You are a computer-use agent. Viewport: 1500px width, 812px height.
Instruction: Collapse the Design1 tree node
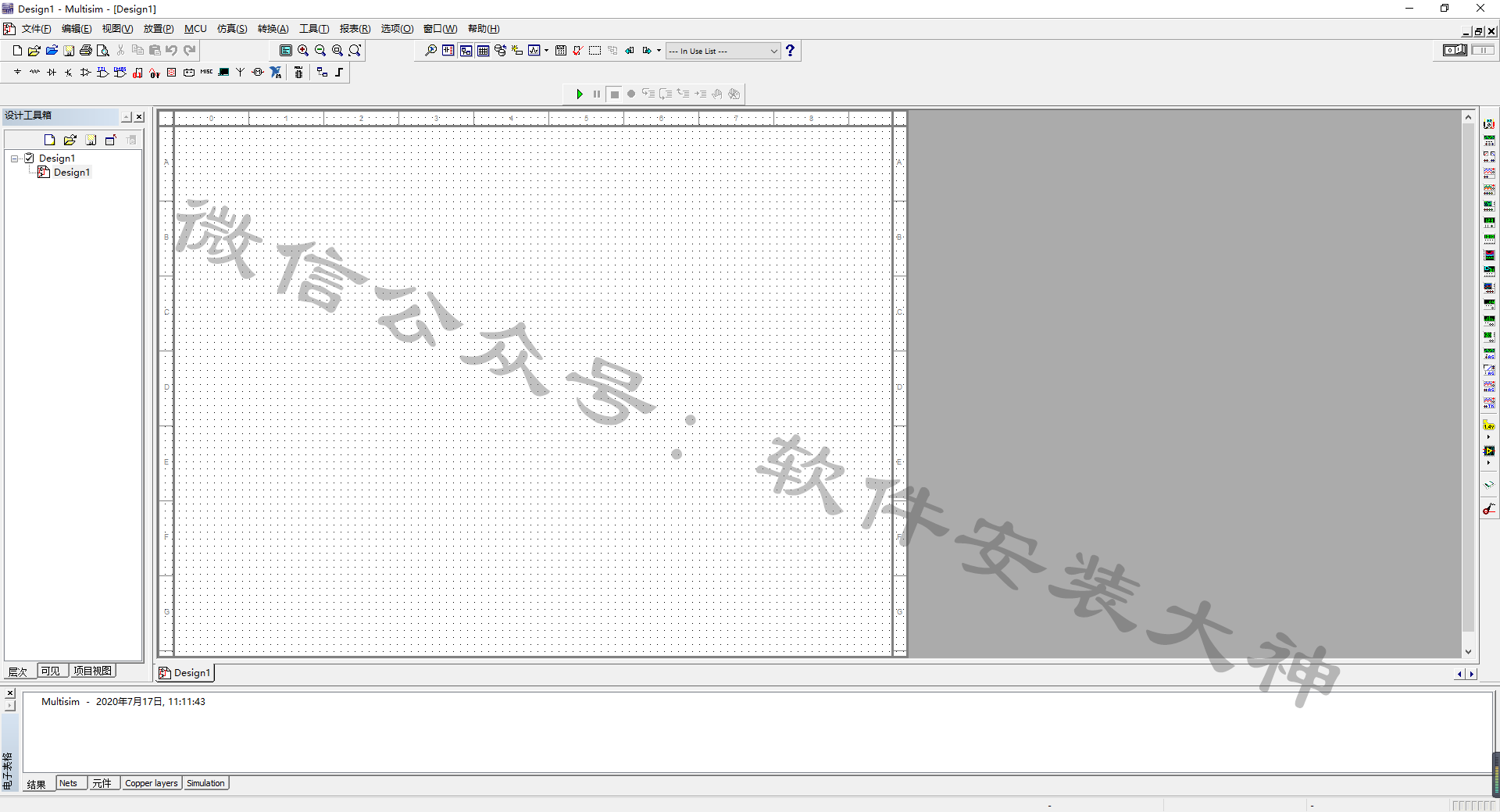point(14,158)
